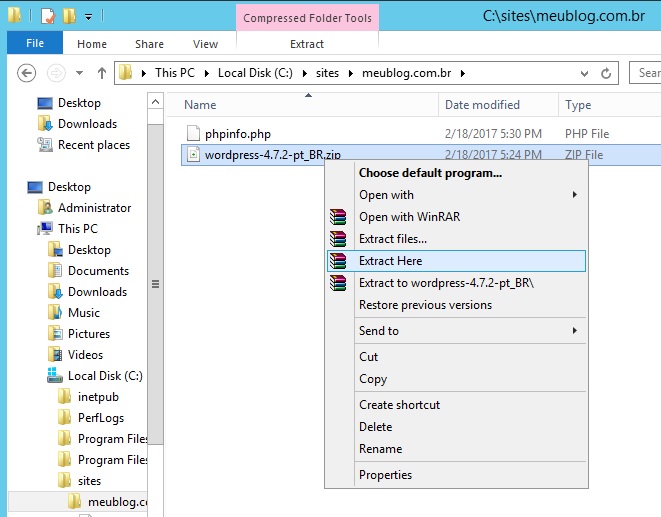Switch to the Share ribbon tab
This screenshot has width=661, height=517.
(149, 44)
